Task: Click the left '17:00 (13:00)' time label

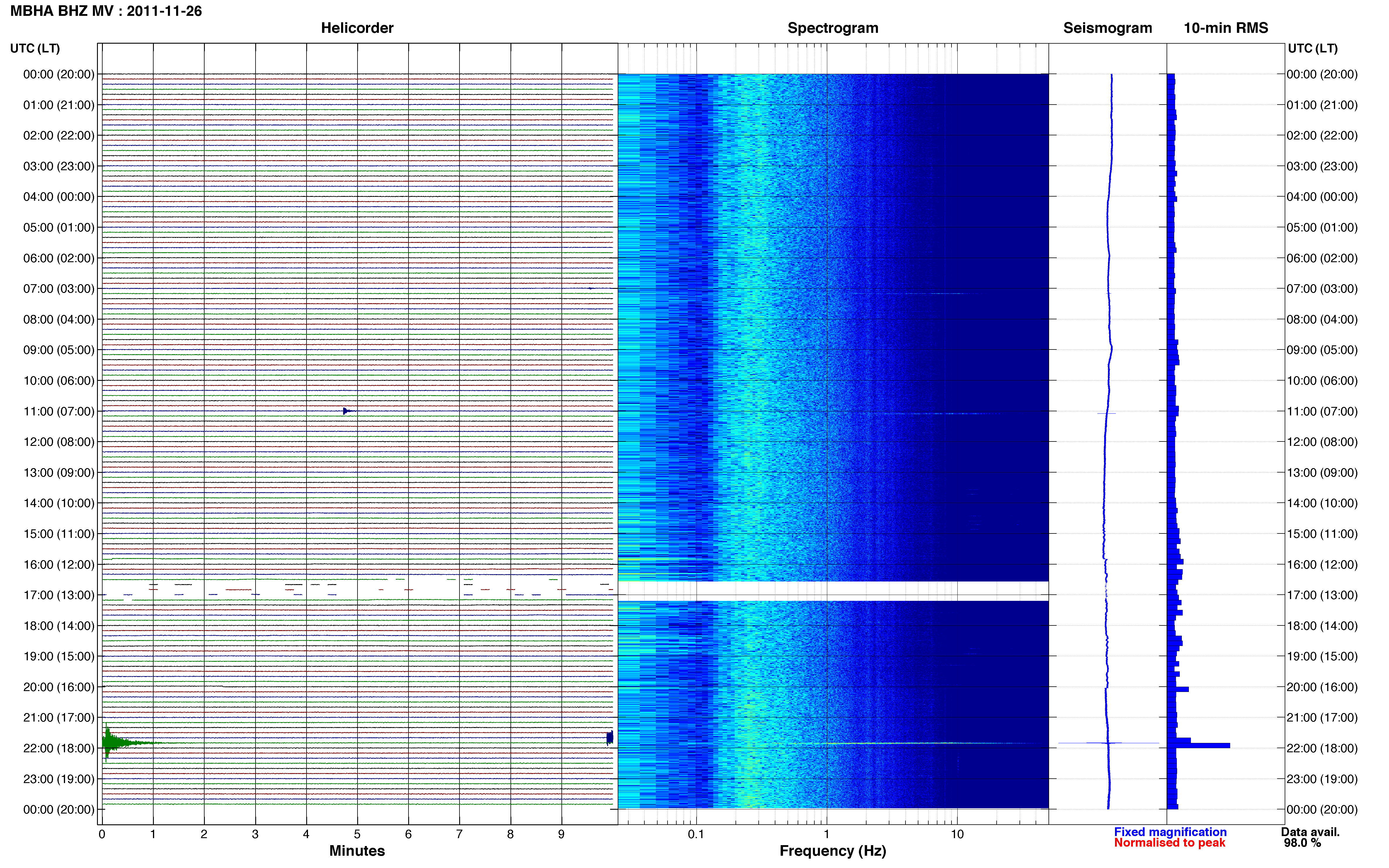Action: [59, 595]
